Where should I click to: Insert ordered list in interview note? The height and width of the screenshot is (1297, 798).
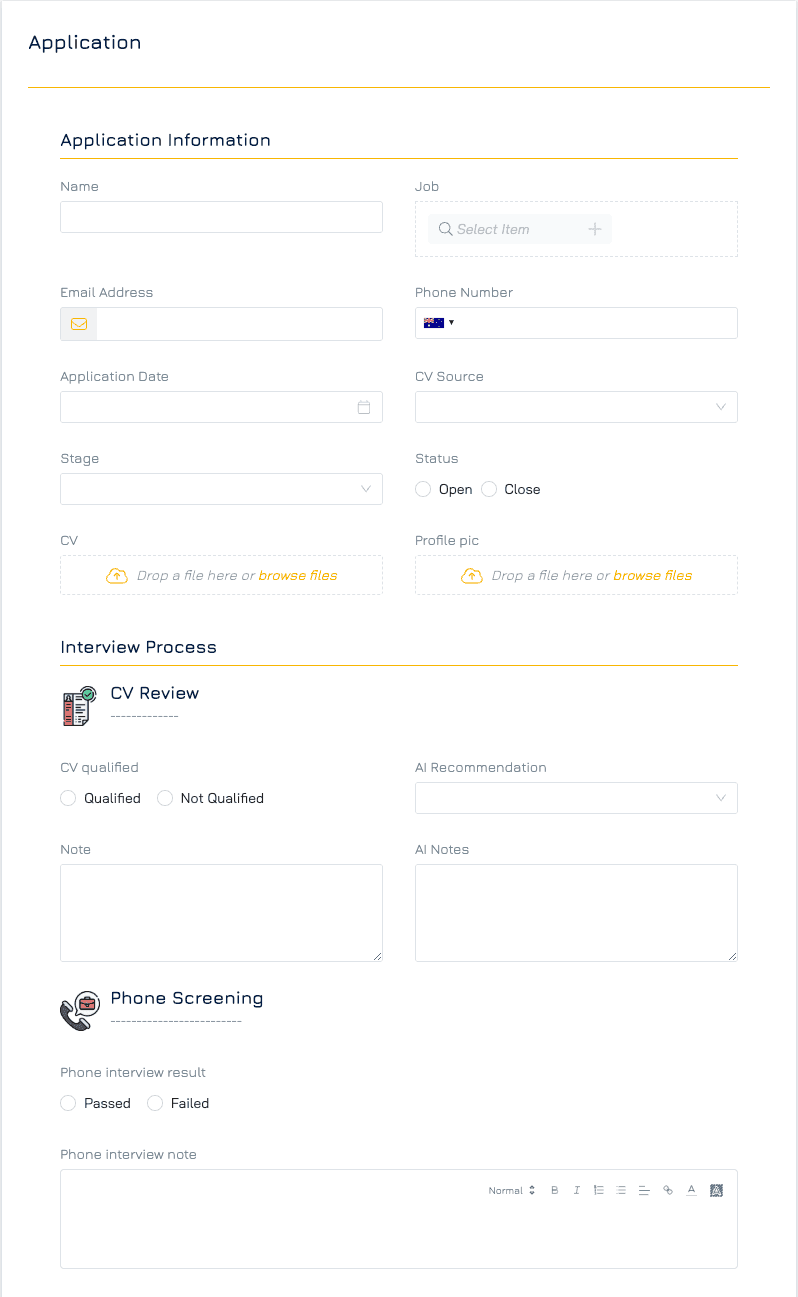tap(599, 1190)
